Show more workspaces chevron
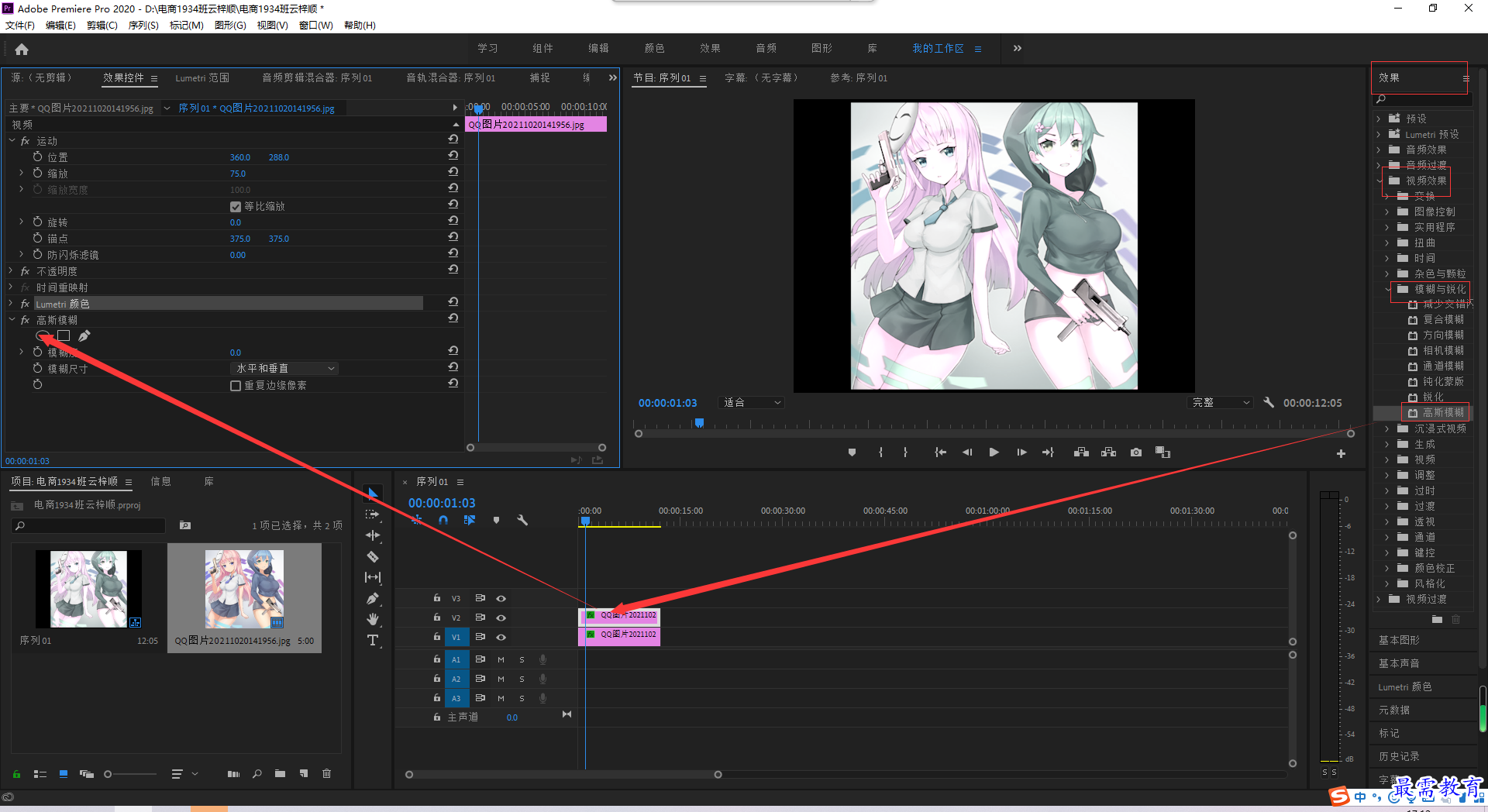The width and height of the screenshot is (1488, 812). coord(1018,48)
